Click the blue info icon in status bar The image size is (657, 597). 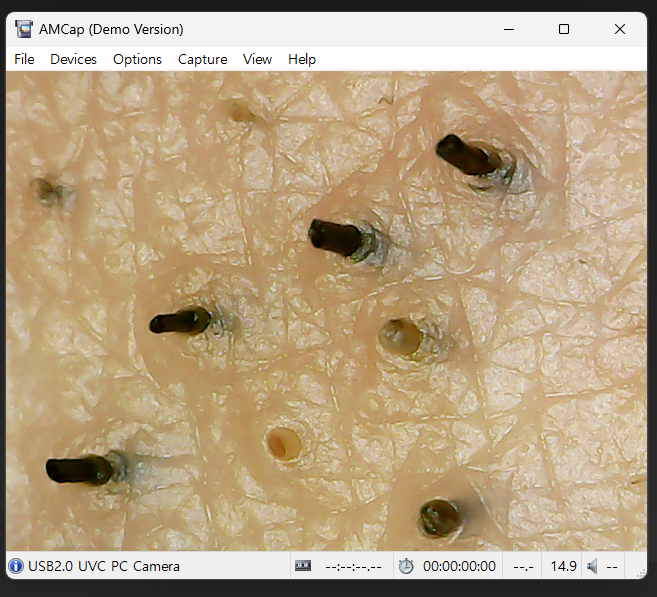pos(16,566)
